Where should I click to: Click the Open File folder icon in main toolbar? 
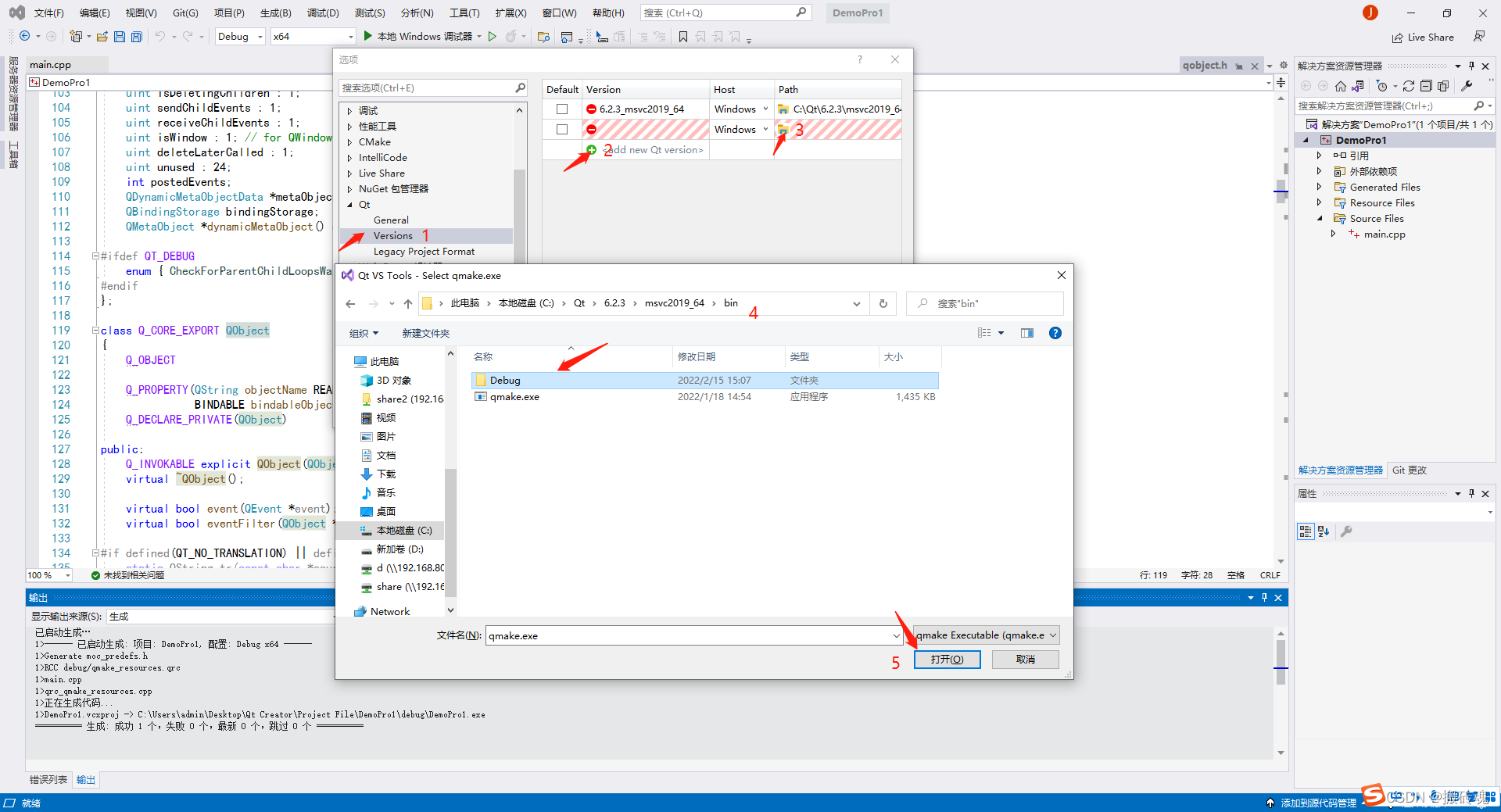click(102, 37)
